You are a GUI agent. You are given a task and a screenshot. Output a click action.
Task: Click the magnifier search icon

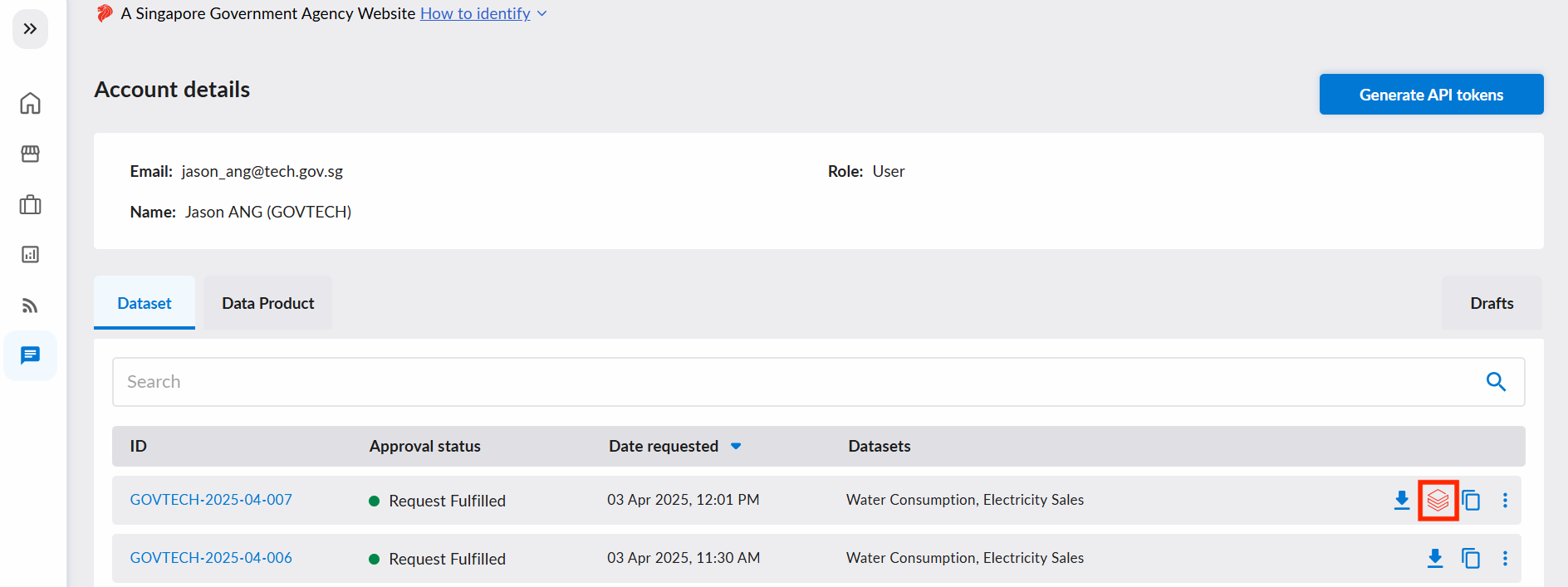[1496, 382]
